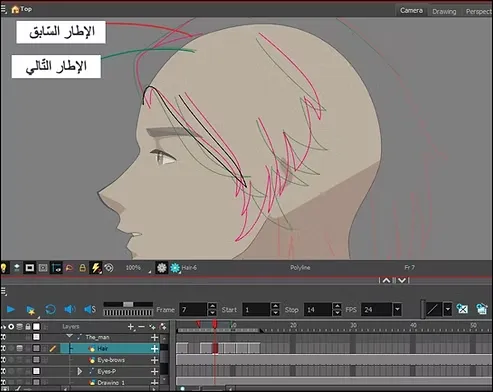
Task: Toggle the safe area icon
Action: [43, 268]
